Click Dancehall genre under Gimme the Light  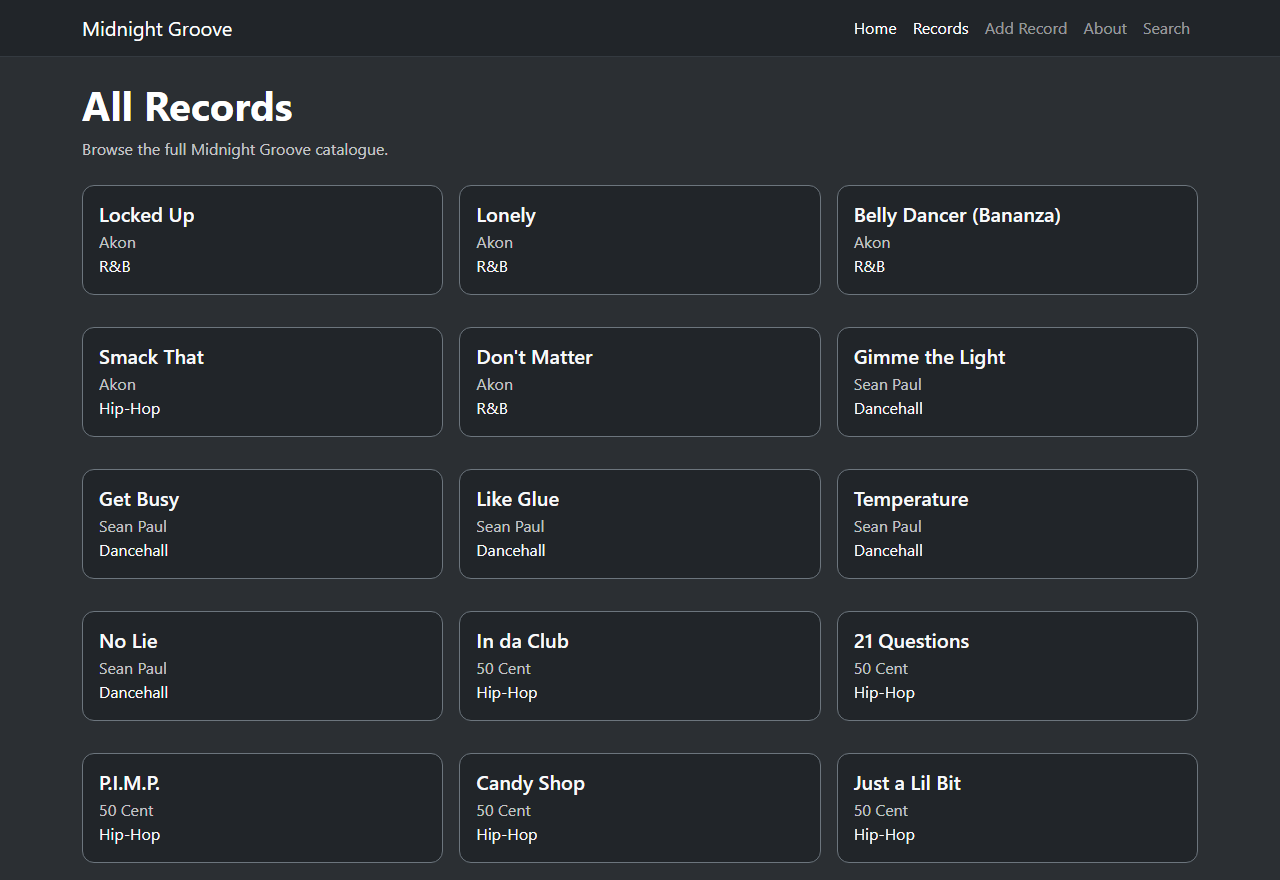tap(888, 408)
